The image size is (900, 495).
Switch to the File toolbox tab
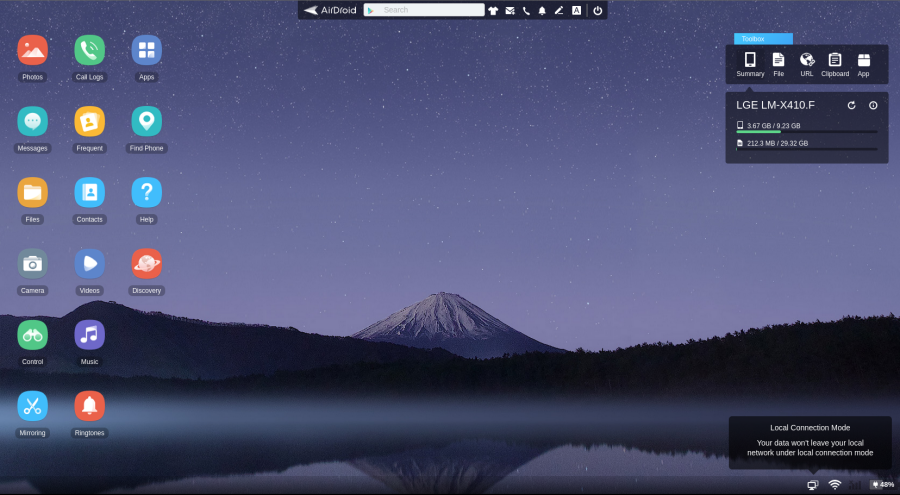[778, 64]
